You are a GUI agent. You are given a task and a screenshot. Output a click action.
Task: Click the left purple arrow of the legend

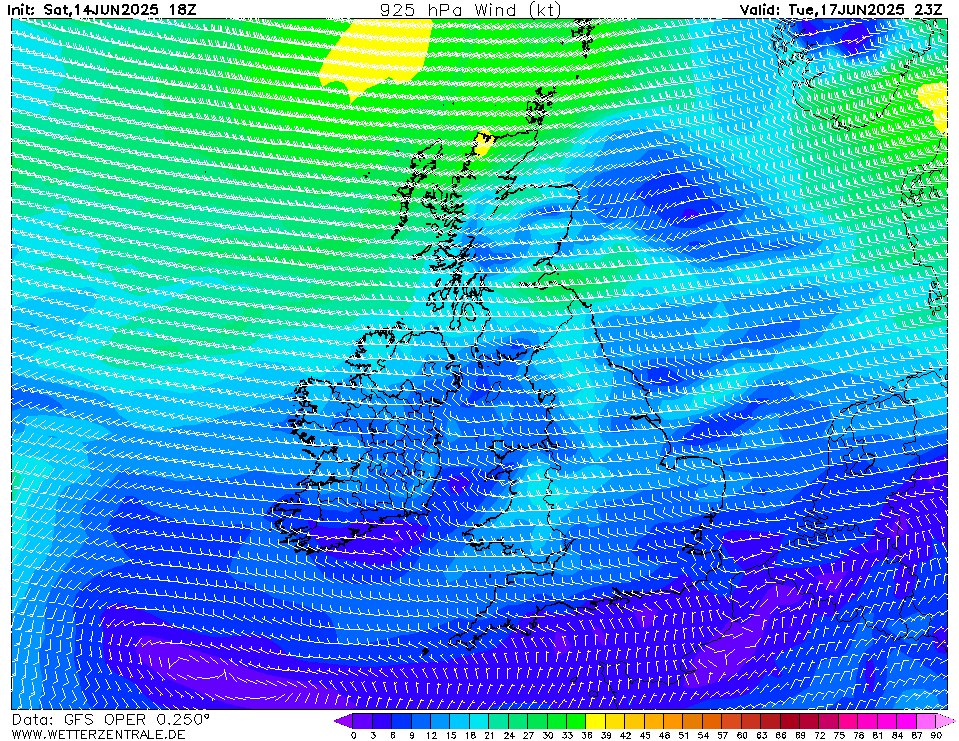344,721
